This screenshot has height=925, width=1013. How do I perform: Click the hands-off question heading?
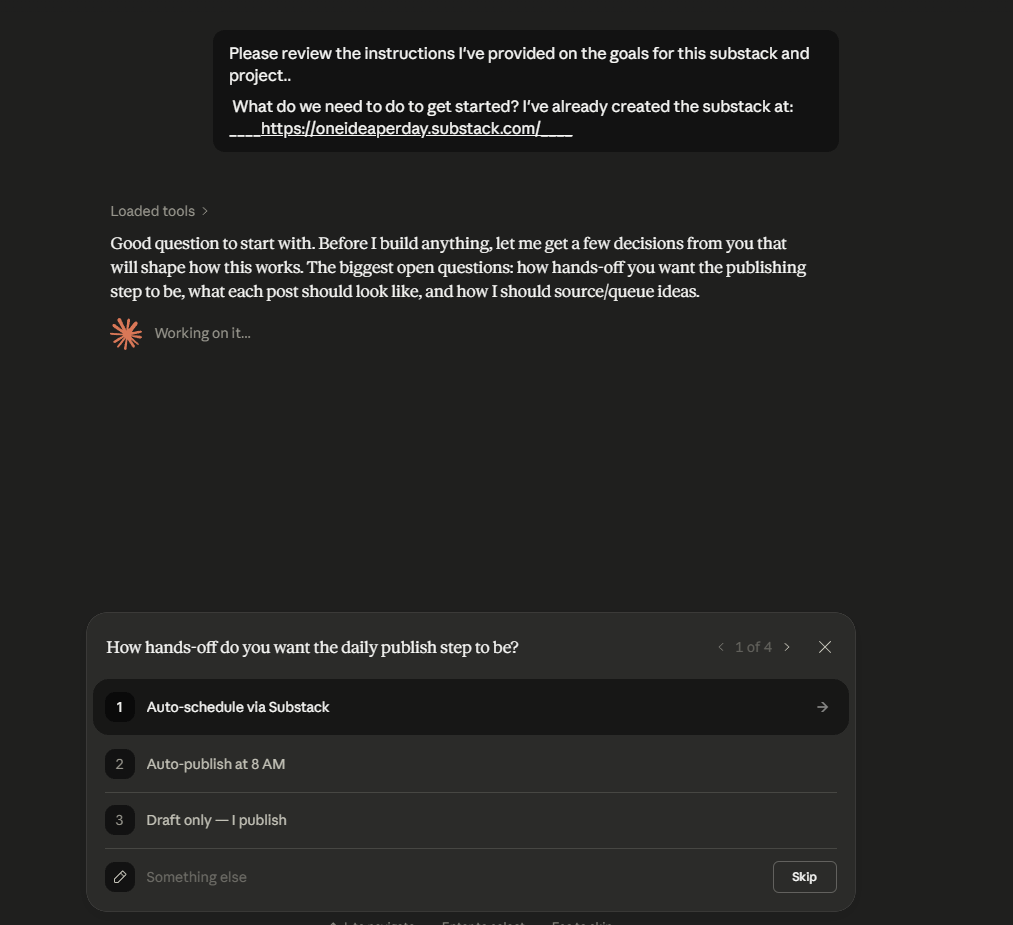(x=312, y=647)
